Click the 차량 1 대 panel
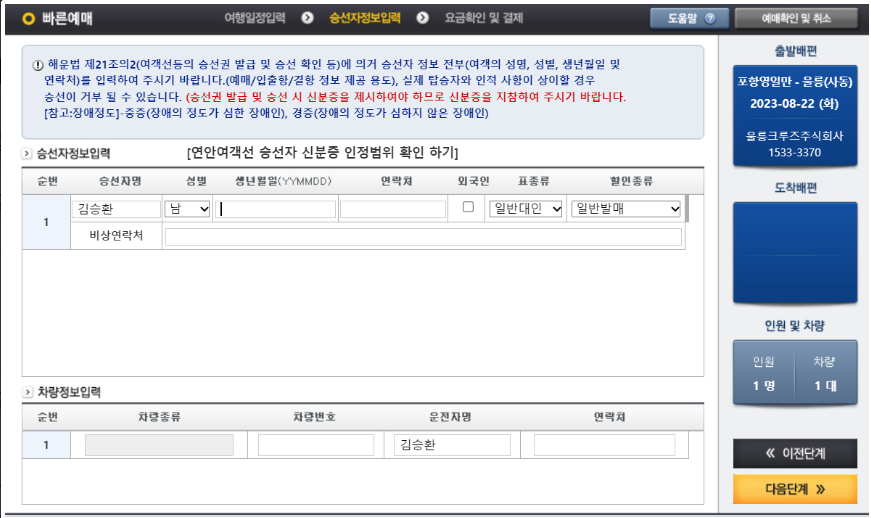 point(825,373)
